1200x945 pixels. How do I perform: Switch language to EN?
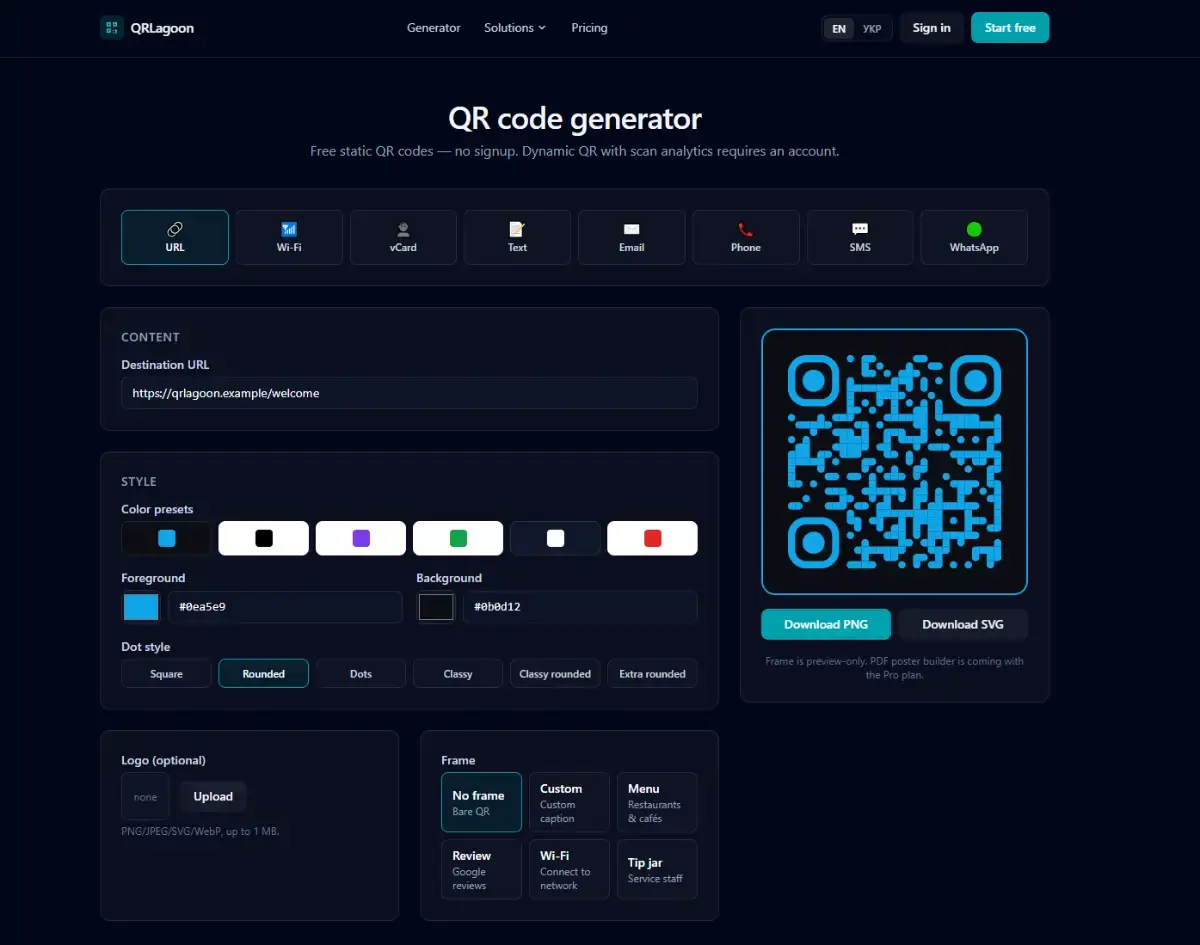(839, 29)
